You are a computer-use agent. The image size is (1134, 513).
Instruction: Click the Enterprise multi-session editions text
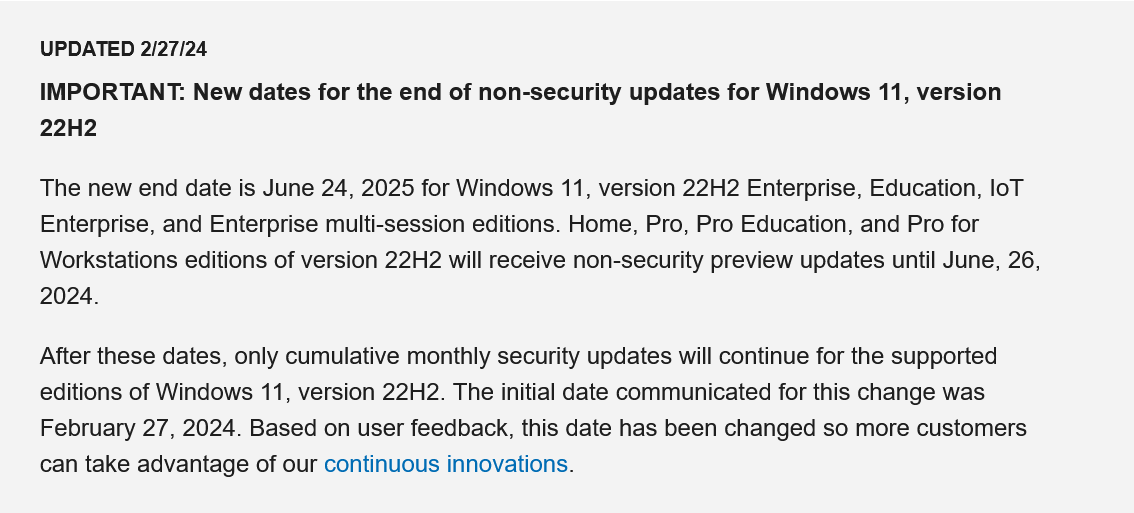(385, 224)
